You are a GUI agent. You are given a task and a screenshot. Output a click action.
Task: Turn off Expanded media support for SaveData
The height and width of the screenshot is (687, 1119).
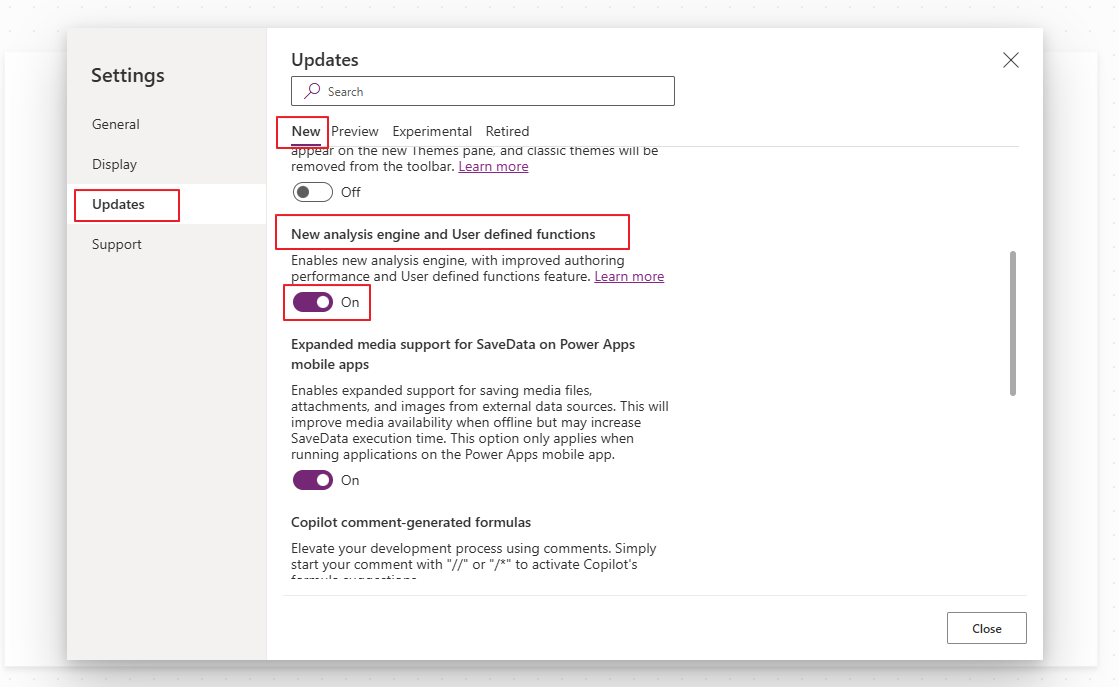coord(311,480)
